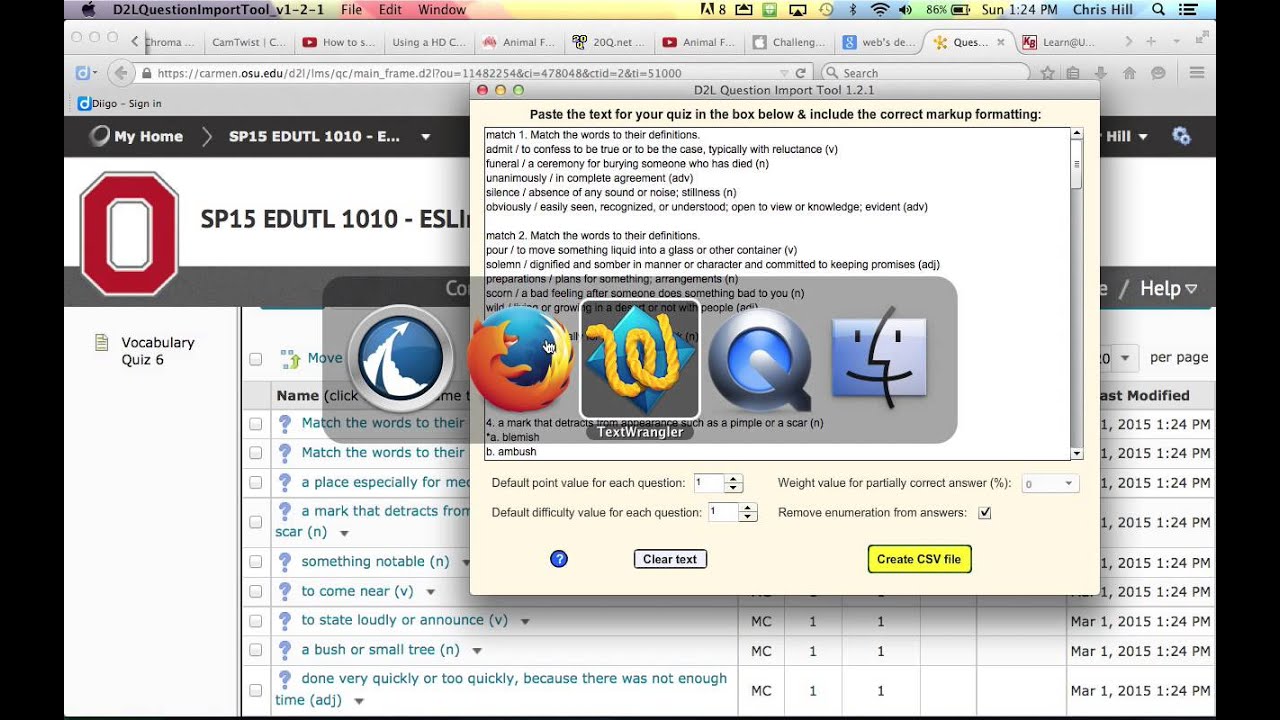
Task: Switch to the Learn@U browser tab
Action: click(x=1062, y=42)
